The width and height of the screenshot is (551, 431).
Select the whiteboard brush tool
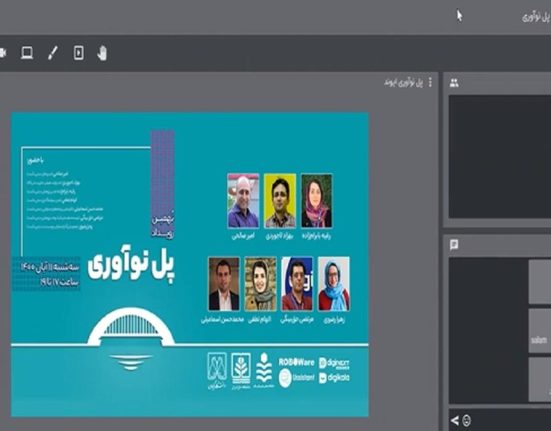[x=53, y=53]
